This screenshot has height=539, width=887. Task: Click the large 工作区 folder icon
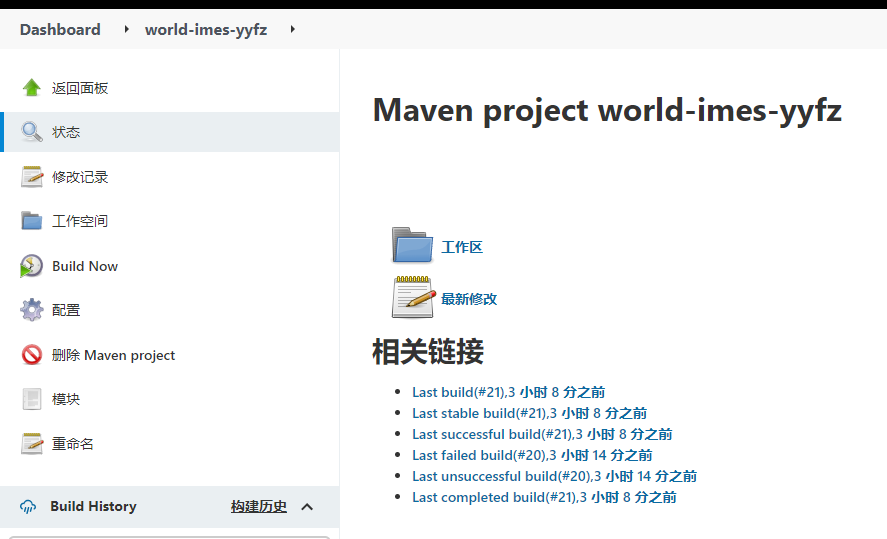click(x=412, y=245)
